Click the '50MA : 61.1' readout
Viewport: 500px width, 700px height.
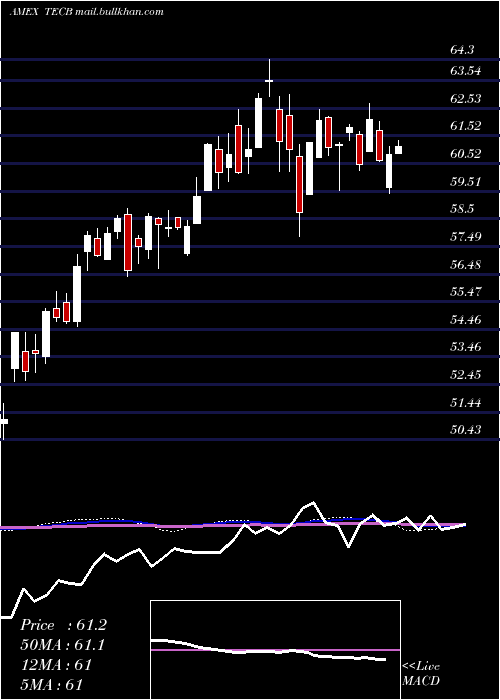62,645
